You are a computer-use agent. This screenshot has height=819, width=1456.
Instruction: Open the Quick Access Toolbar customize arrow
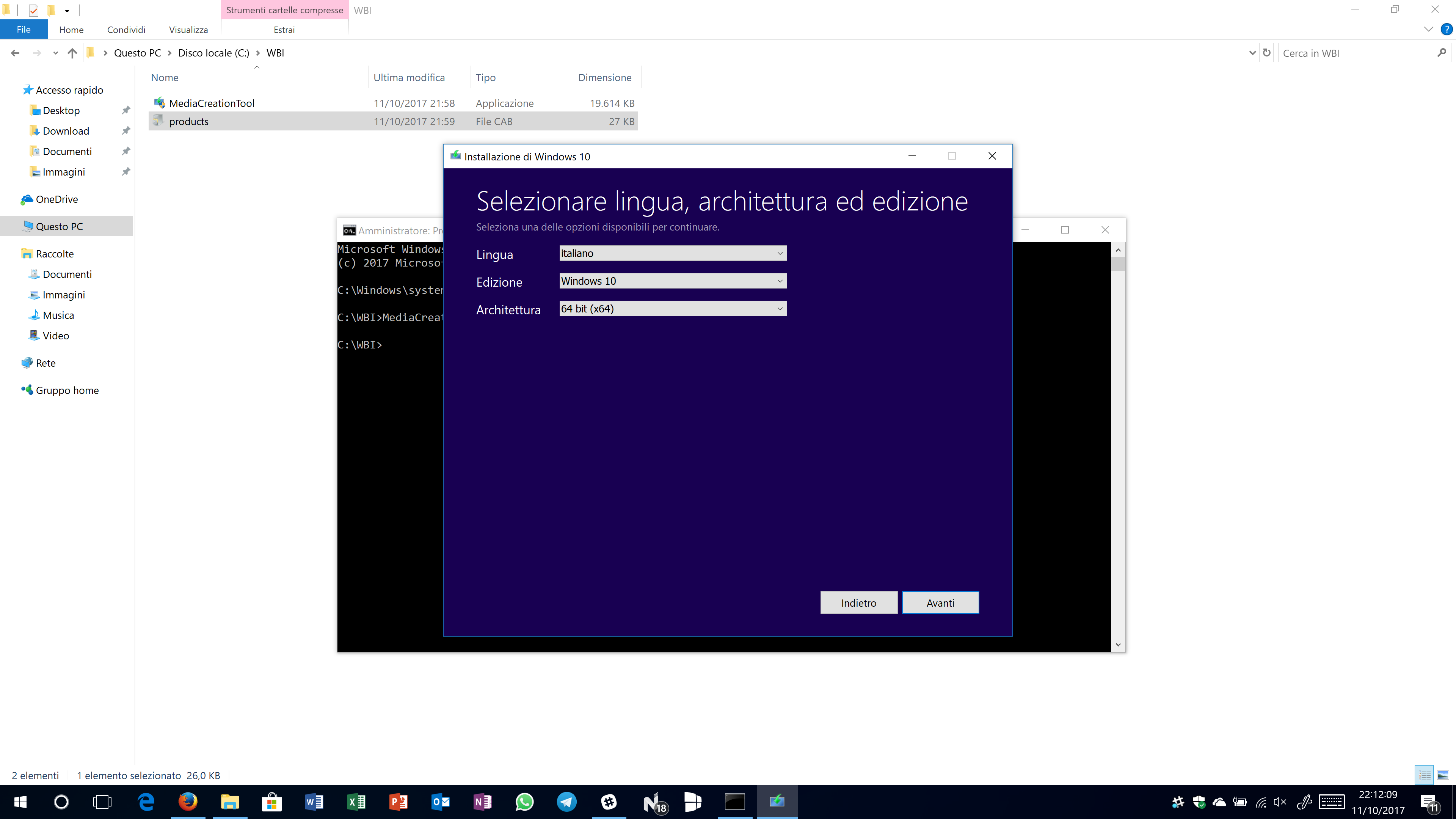pos(67,10)
